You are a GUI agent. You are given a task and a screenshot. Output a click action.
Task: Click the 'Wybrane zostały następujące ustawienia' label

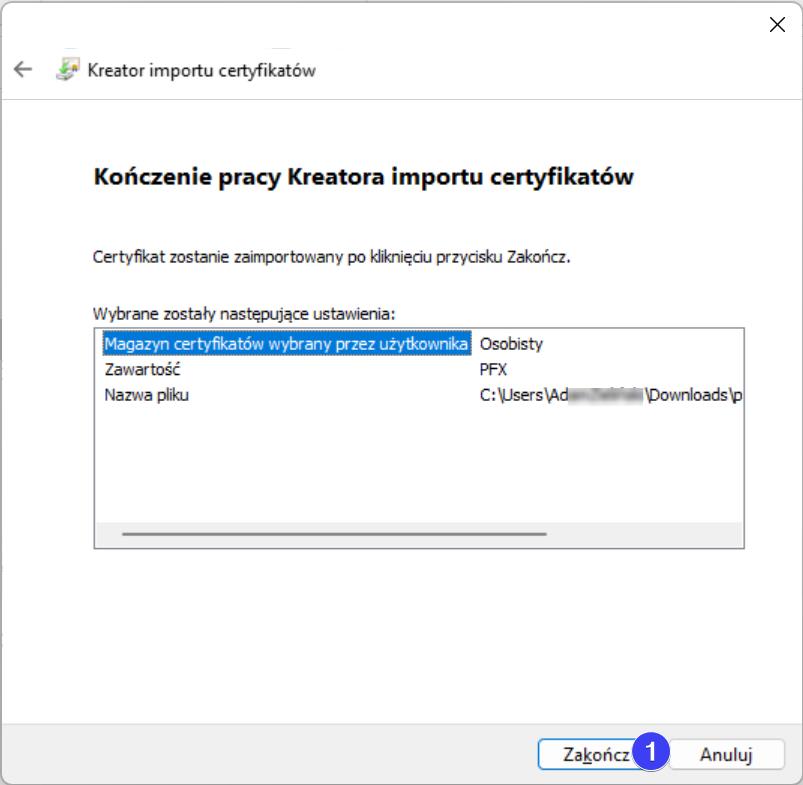point(245,312)
